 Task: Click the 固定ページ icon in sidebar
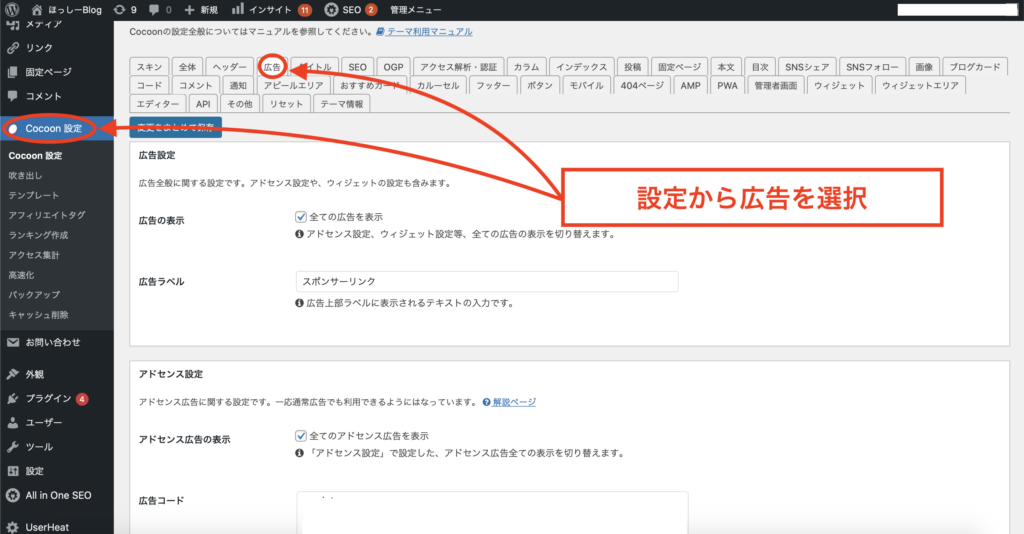13,72
